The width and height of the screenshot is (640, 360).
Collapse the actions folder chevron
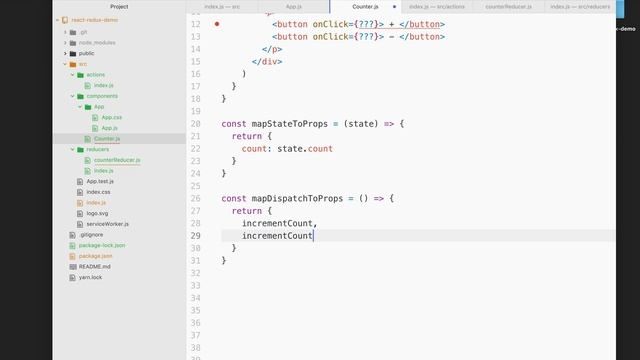(73, 75)
